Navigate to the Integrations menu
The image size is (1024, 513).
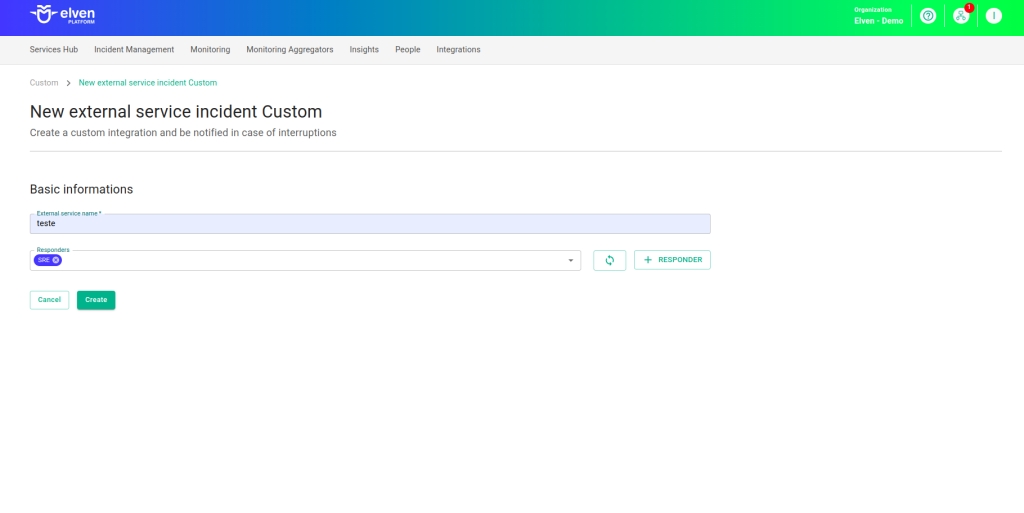pyautogui.click(x=458, y=49)
